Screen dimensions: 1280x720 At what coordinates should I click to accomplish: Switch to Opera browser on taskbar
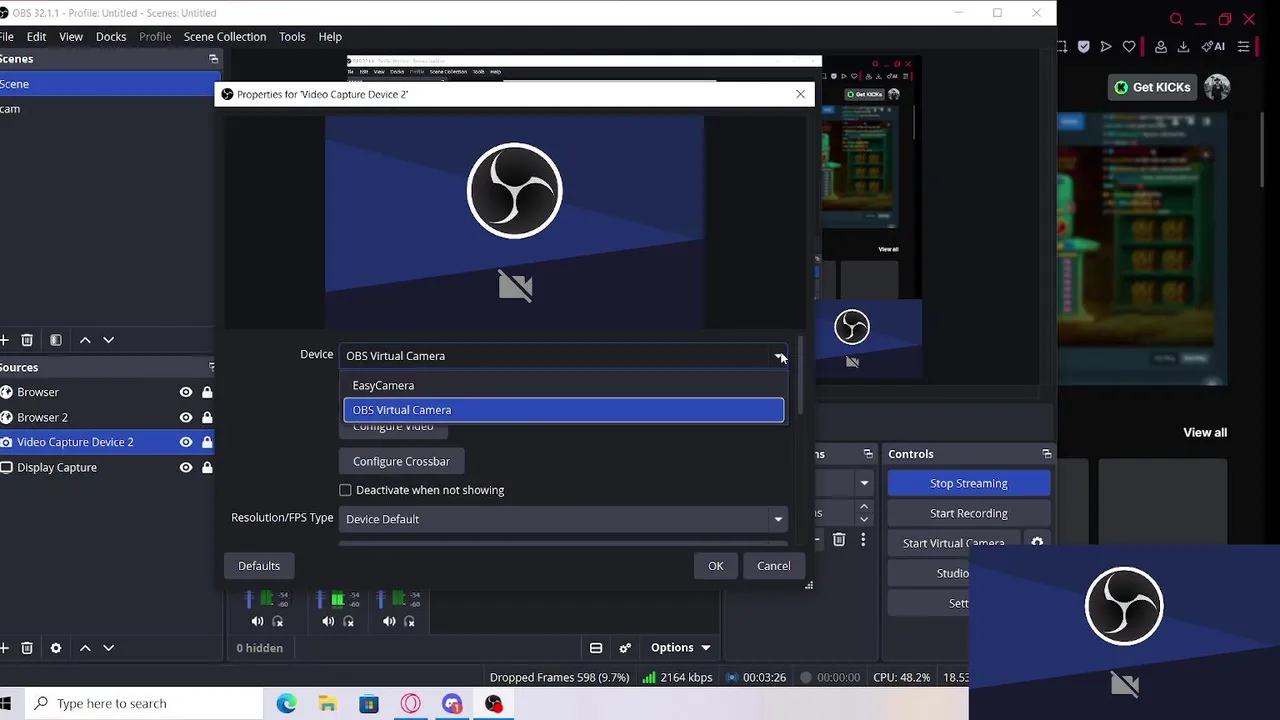pyautogui.click(x=411, y=704)
